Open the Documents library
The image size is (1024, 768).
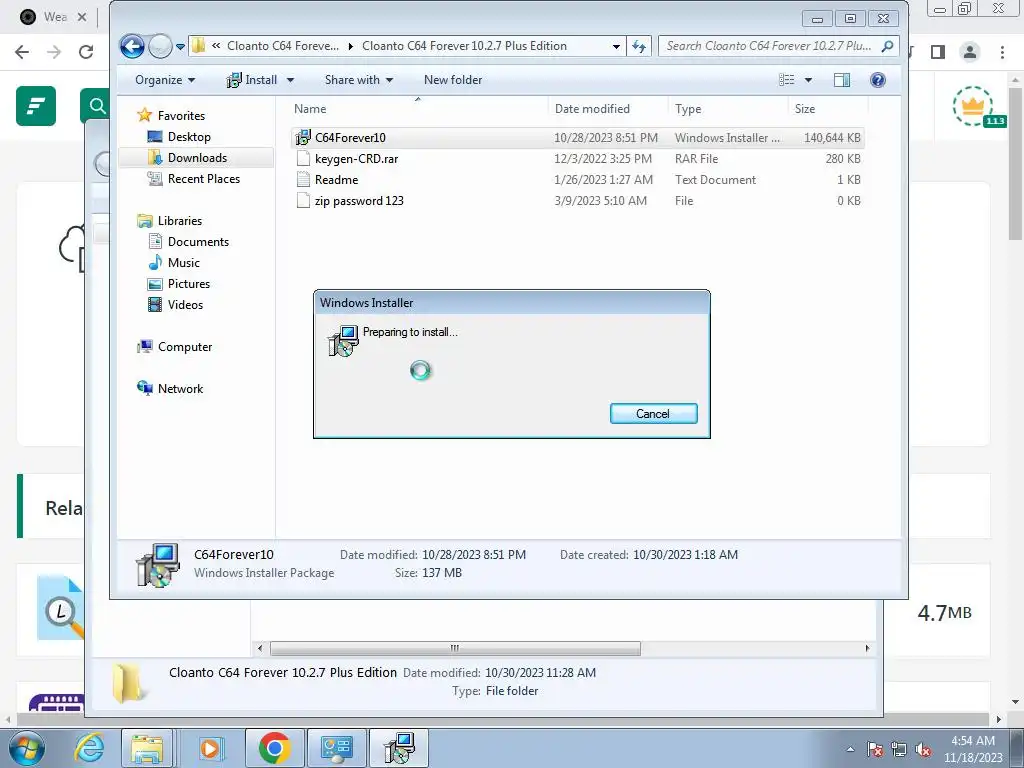click(x=198, y=242)
